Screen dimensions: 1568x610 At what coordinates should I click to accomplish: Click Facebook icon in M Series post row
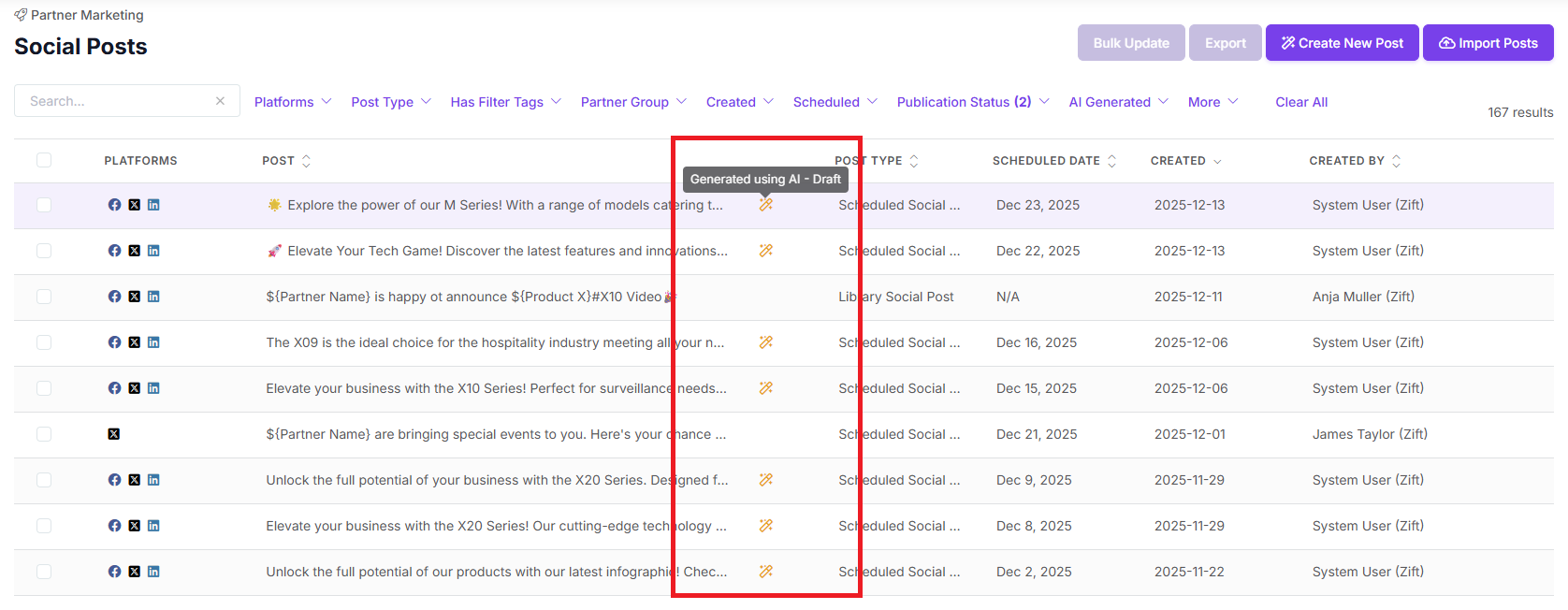(x=114, y=205)
